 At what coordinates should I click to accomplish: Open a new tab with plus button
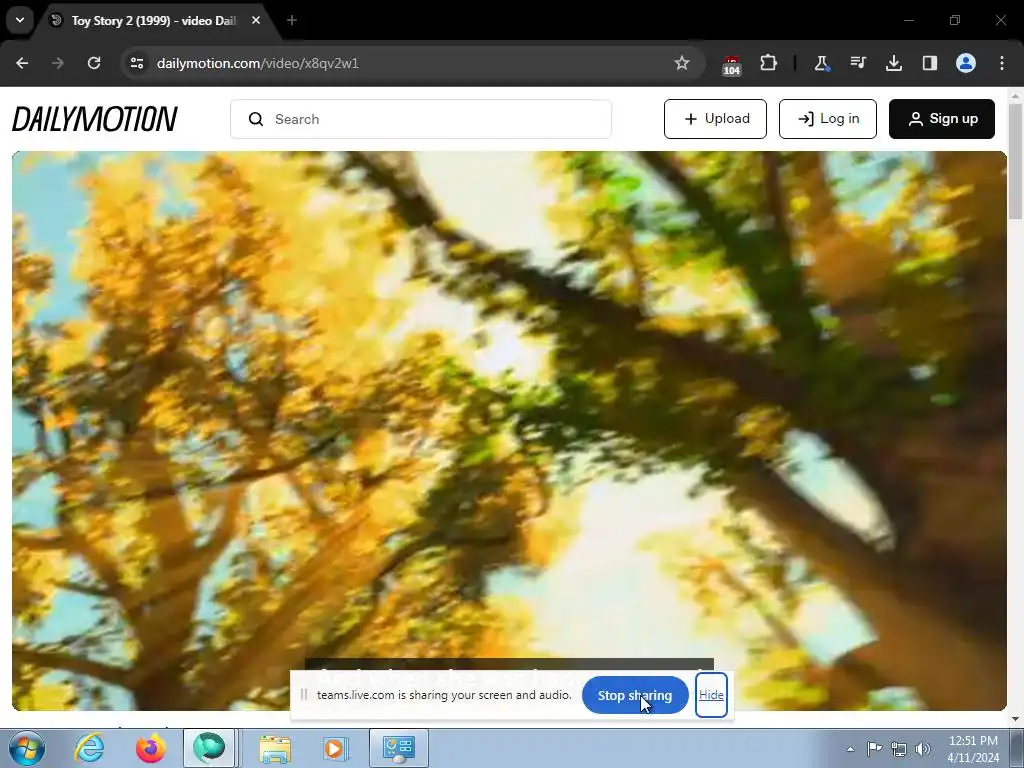[292, 20]
